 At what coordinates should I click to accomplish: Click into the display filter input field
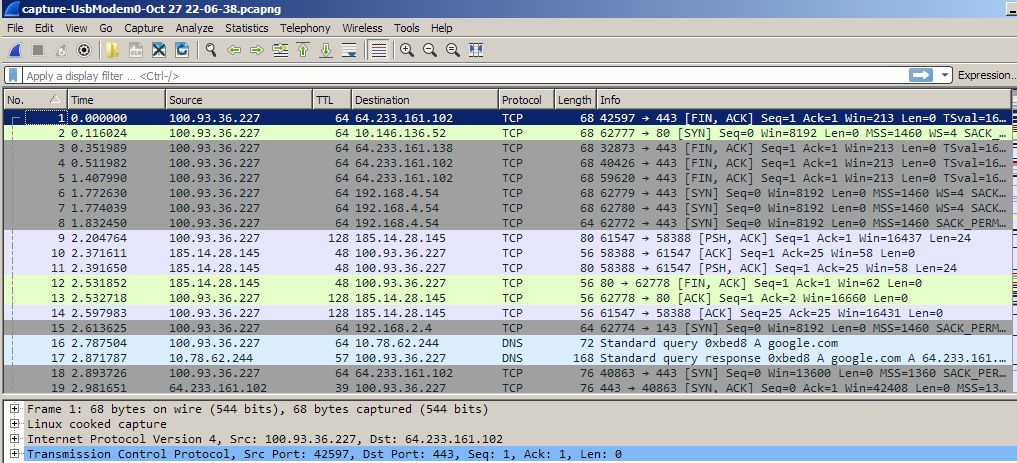(x=450, y=75)
